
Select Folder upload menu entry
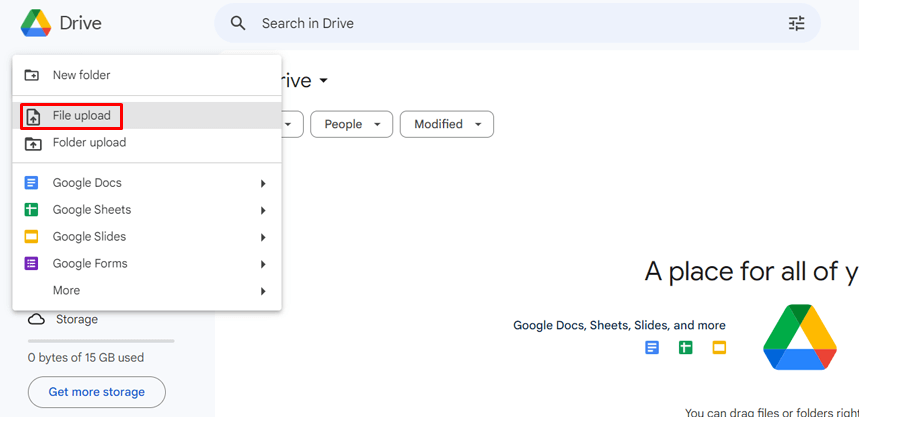pos(147,143)
